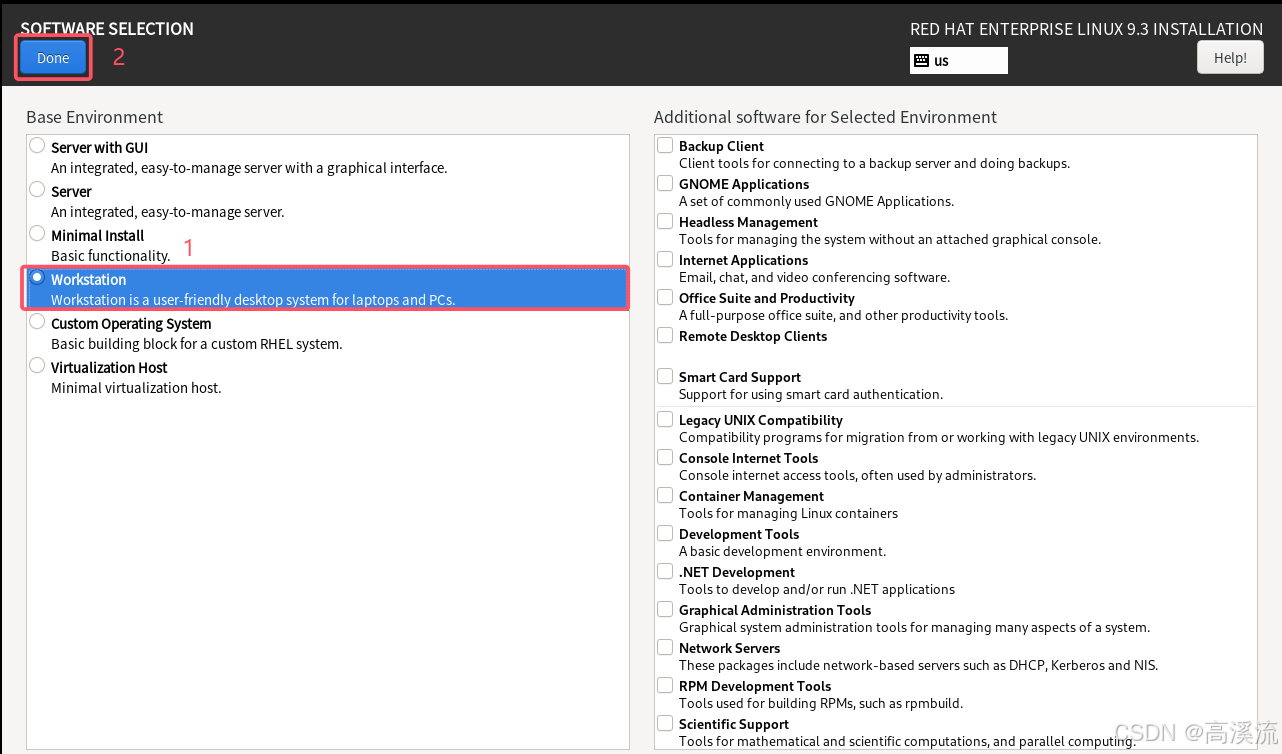Click Graphical Administration Tools description text

[x=914, y=628]
